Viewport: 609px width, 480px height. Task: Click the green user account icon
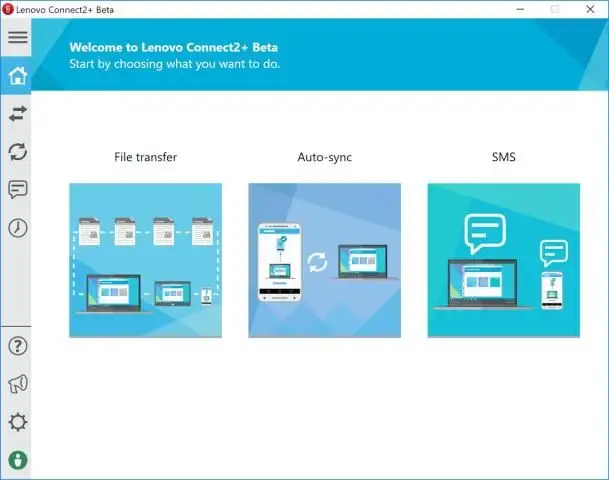tap(17, 460)
